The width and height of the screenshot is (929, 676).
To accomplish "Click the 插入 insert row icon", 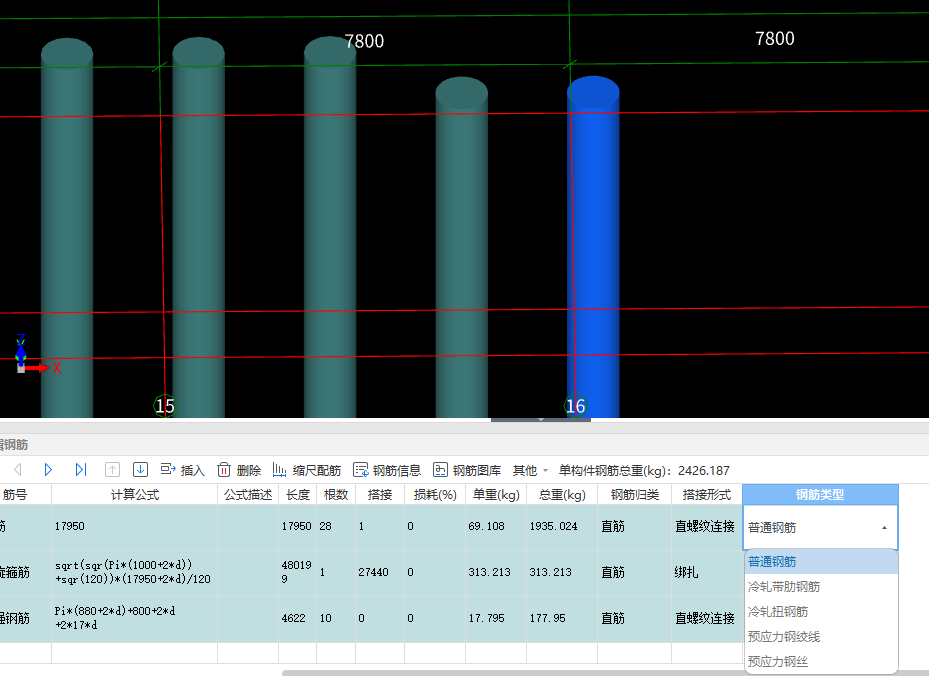I will click(168, 469).
